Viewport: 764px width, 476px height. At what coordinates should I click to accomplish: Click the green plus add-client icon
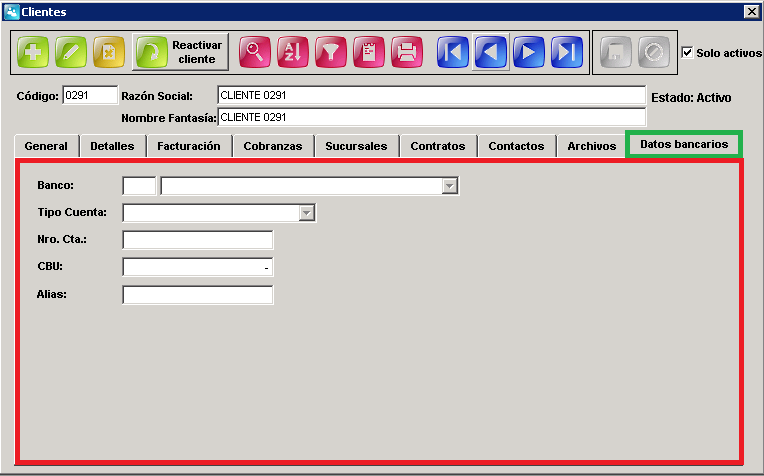point(33,52)
